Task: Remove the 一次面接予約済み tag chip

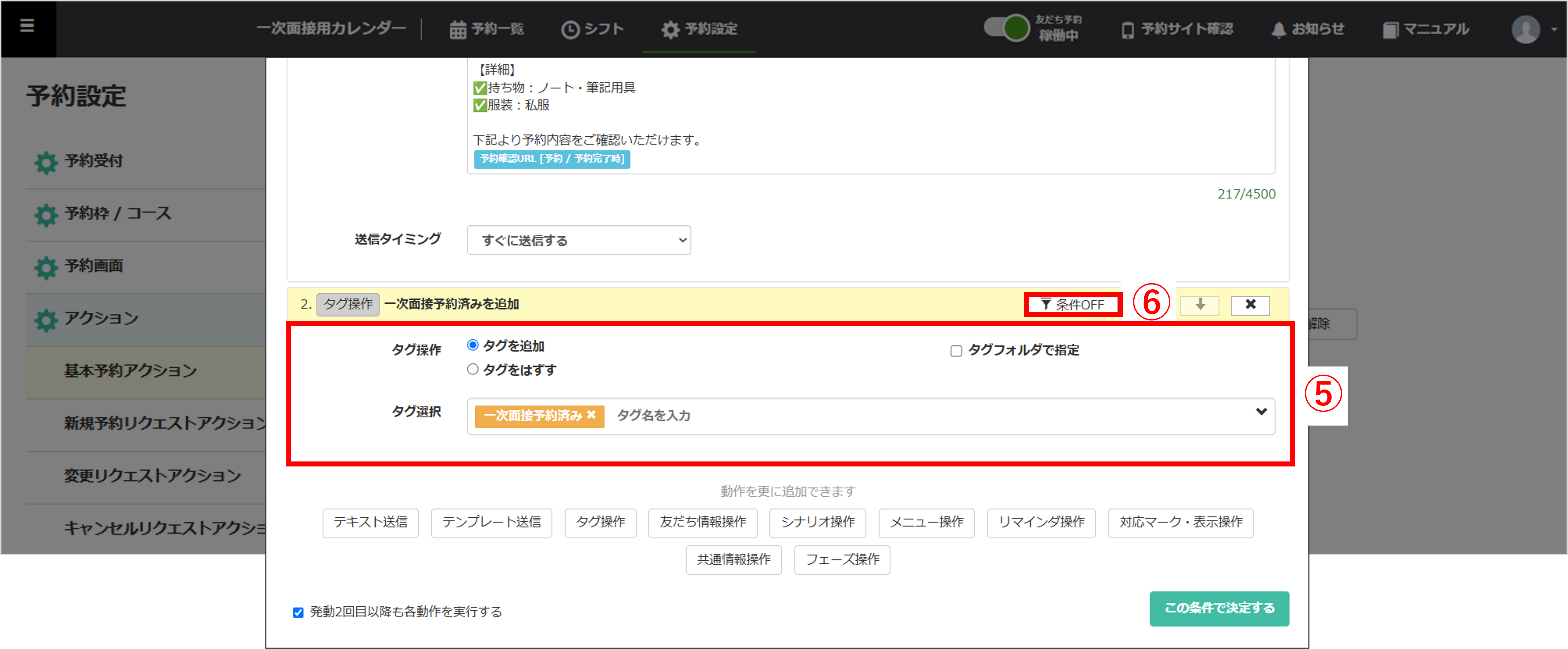Action: coord(590,415)
